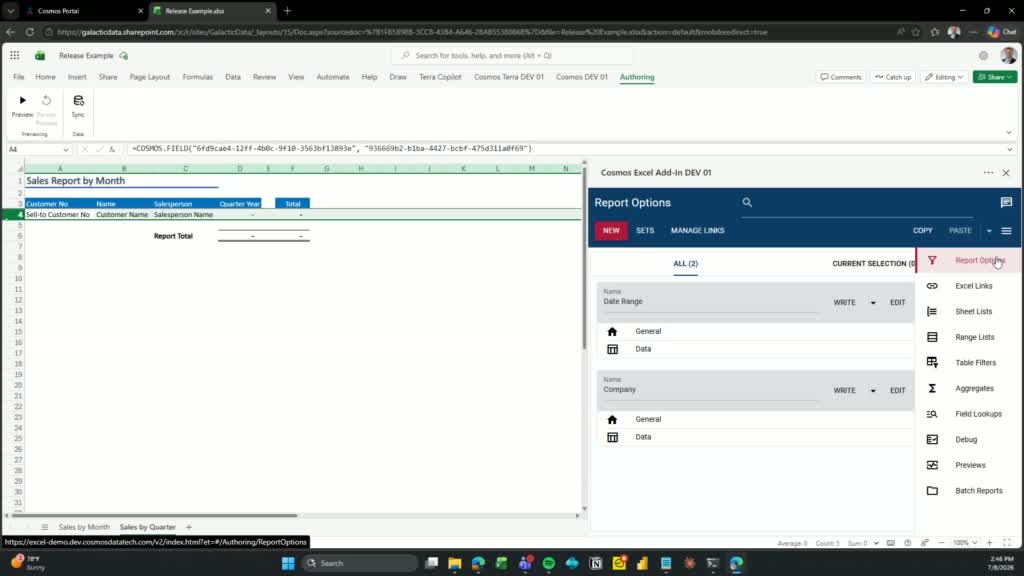The width and height of the screenshot is (1024, 576).
Task: Click the Windows taskbar Search box
Action: click(360, 563)
